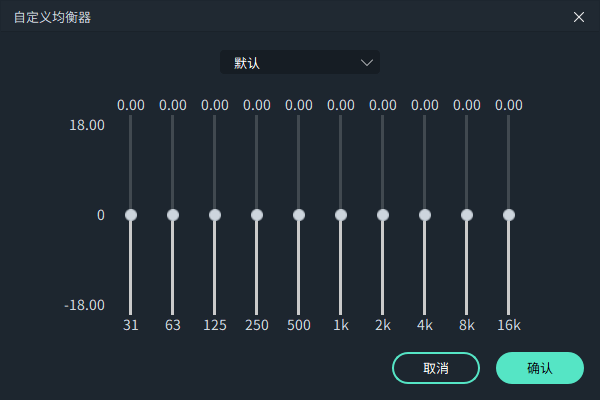Click the 2k band slider handle

click(x=383, y=215)
